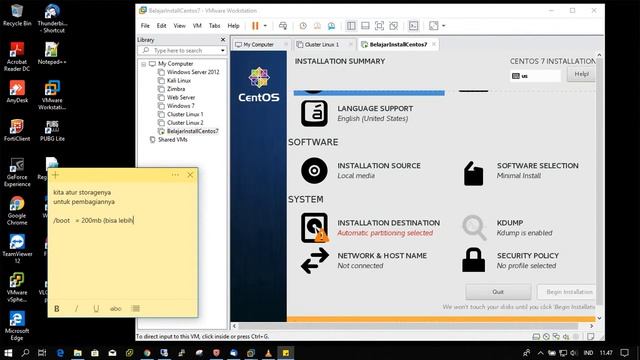
Task: Open Installation Source settings
Action: [x=361, y=170]
